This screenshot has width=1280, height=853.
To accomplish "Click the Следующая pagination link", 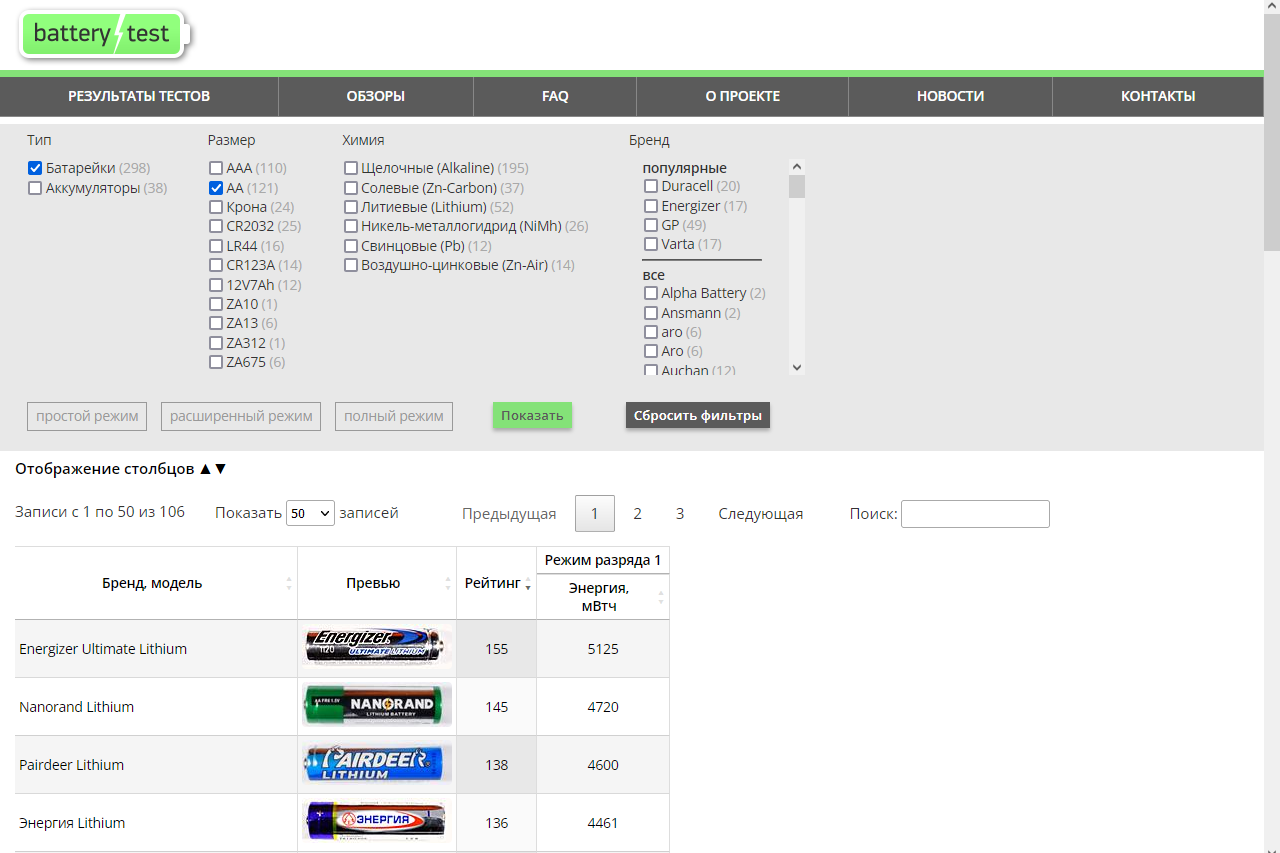I will (761, 514).
